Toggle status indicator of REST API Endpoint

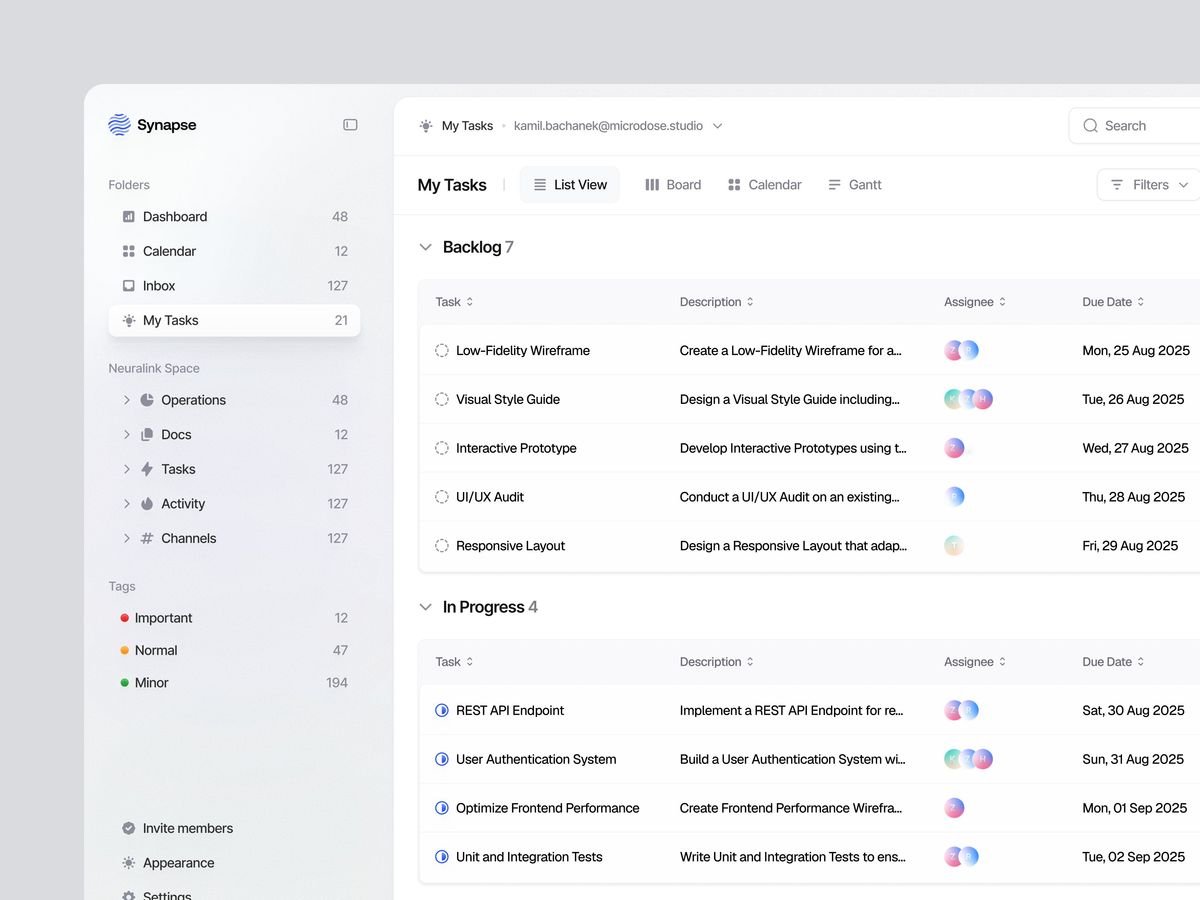click(442, 711)
